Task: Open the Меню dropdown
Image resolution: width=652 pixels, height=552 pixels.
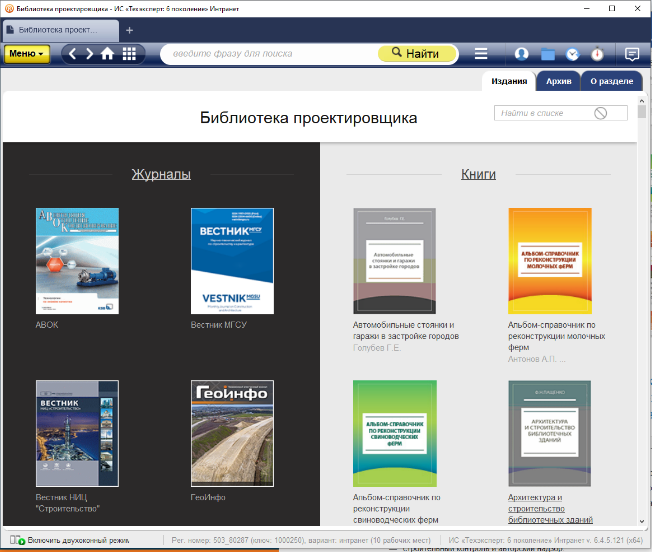Action: 27,54
